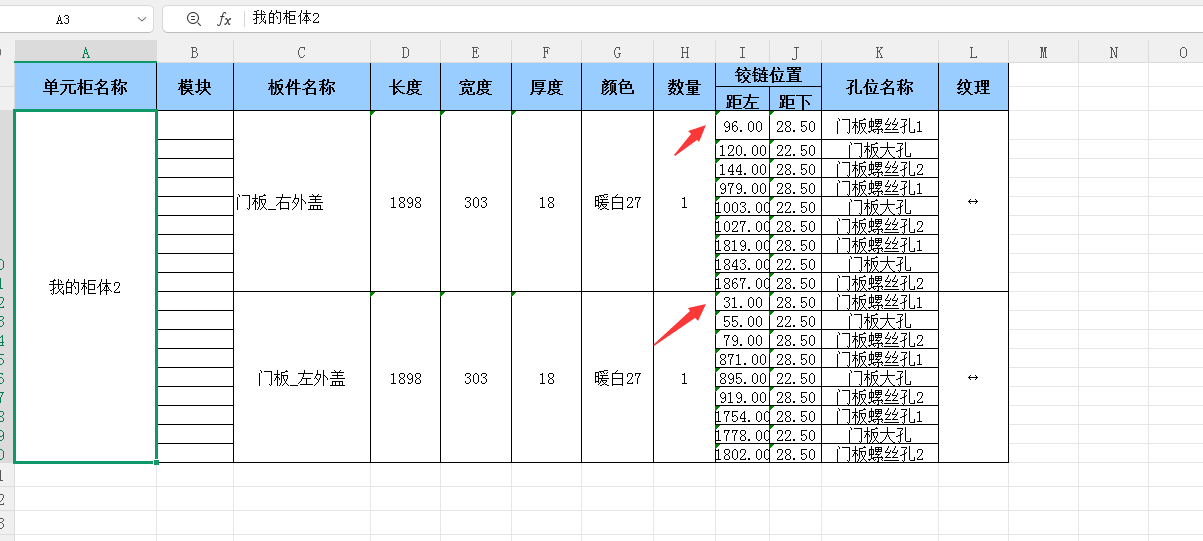The image size is (1203, 541).
Task: Click the 979.00 cell in 距左 column
Action: click(742, 188)
